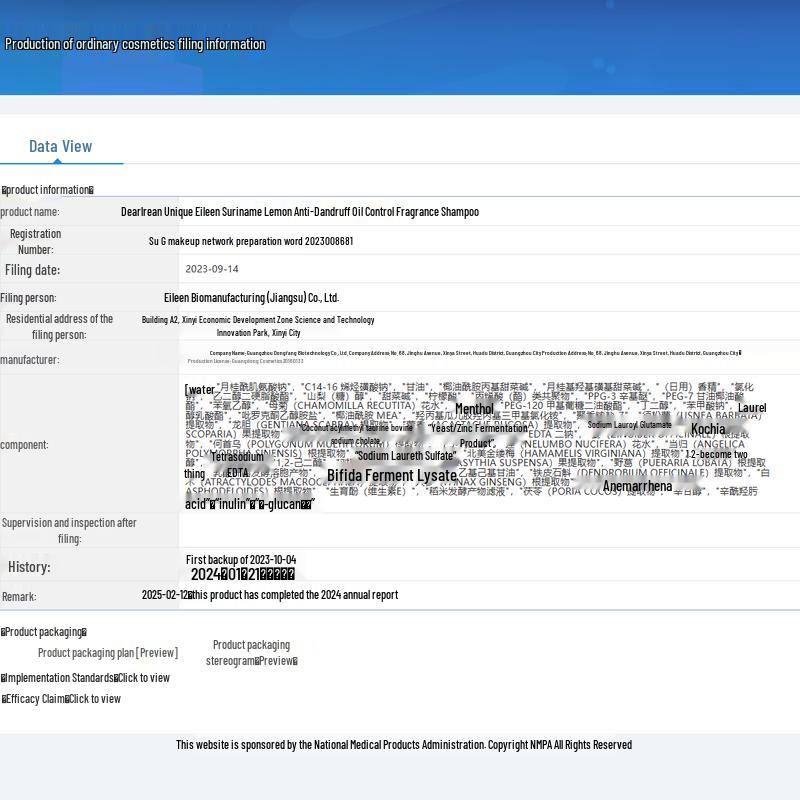800x800 pixels.
Task: Select the product name shampoo text
Action: (299, 212)
